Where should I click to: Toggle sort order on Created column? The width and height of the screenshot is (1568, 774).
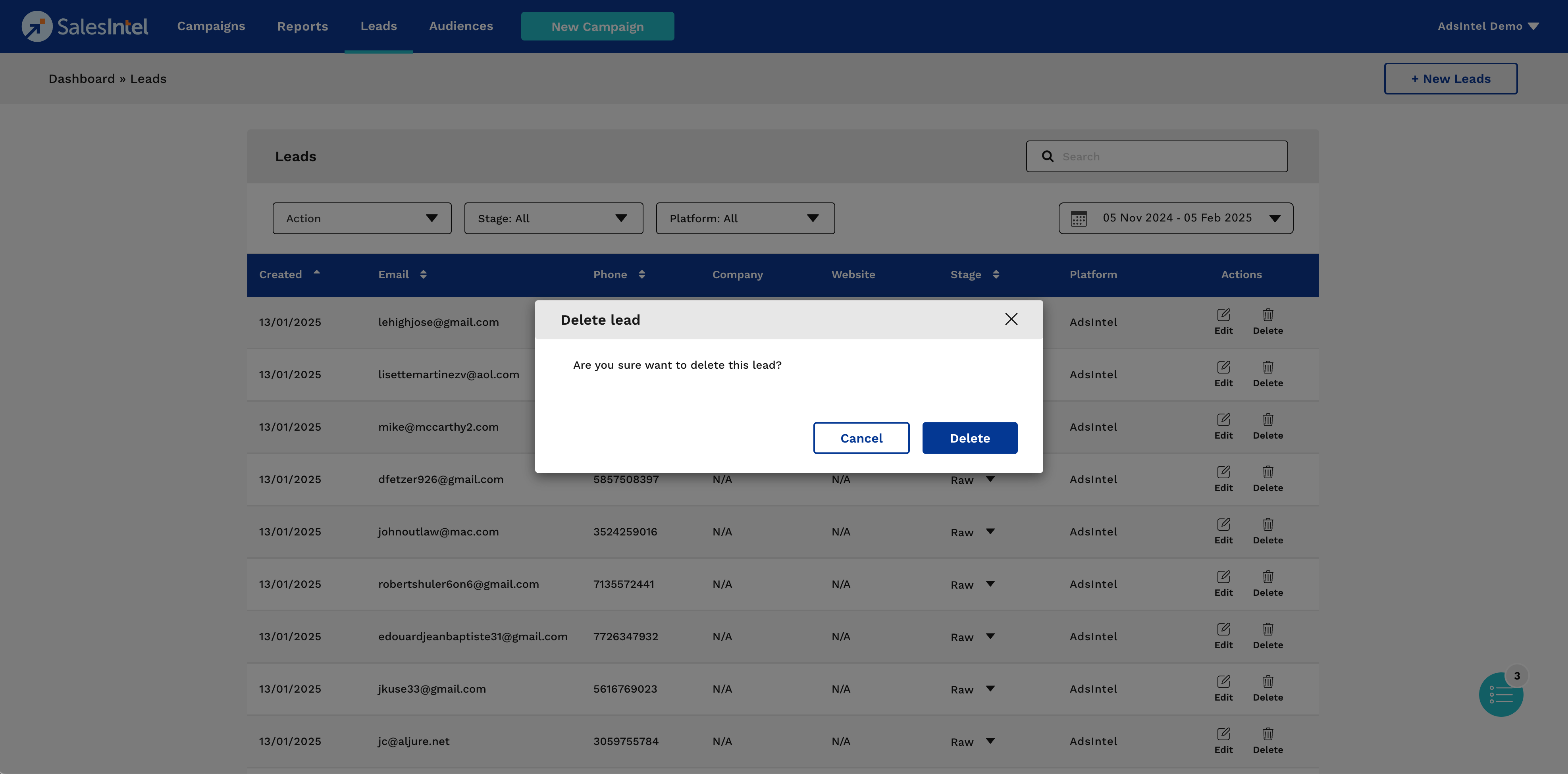[316, 273]
